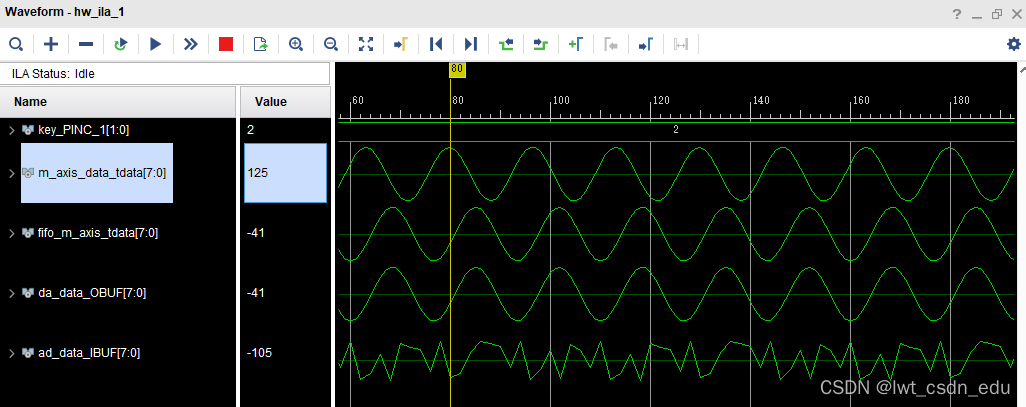Expand m_axis_data_tdata[7:0] signal bus
The height and width of the screenshot is (407, 1026).
(11, 173)
